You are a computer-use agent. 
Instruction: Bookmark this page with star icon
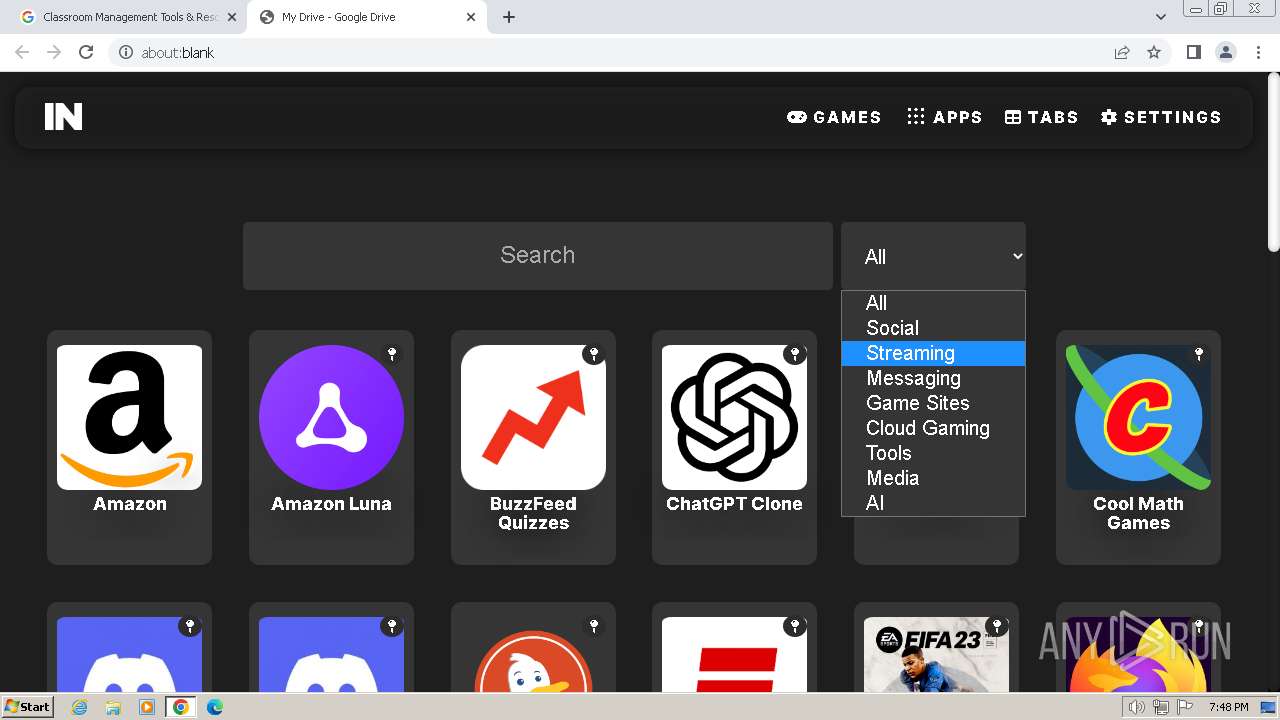click(x=1154, y=52)
